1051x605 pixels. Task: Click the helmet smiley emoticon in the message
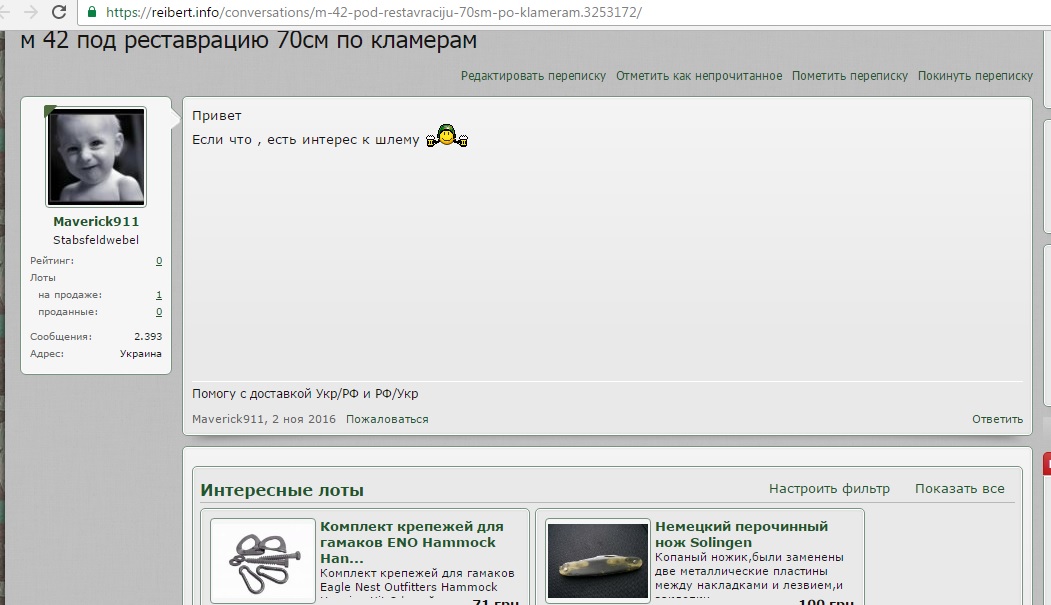pos(447,137)
